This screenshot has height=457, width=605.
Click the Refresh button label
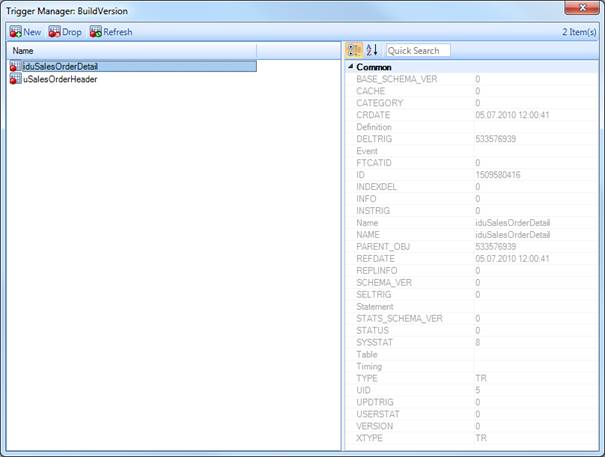tap(118, 32)
